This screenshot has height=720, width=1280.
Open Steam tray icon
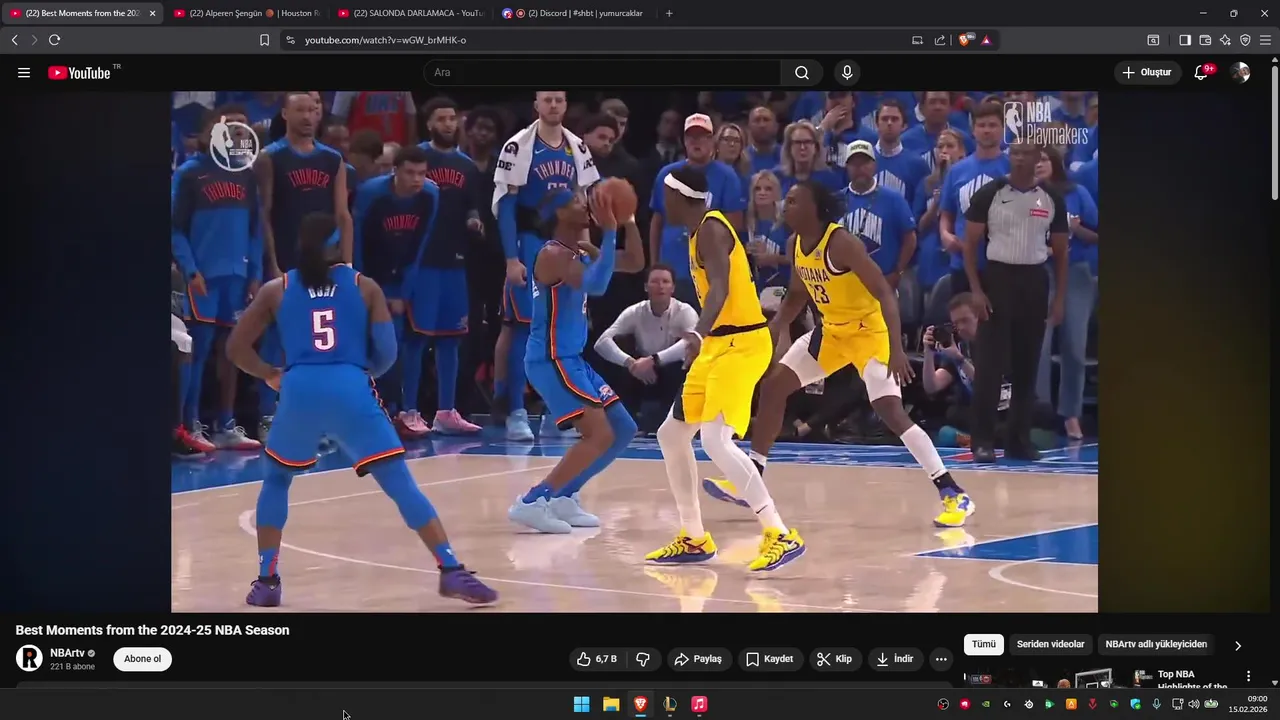(x=1028, y=704)
